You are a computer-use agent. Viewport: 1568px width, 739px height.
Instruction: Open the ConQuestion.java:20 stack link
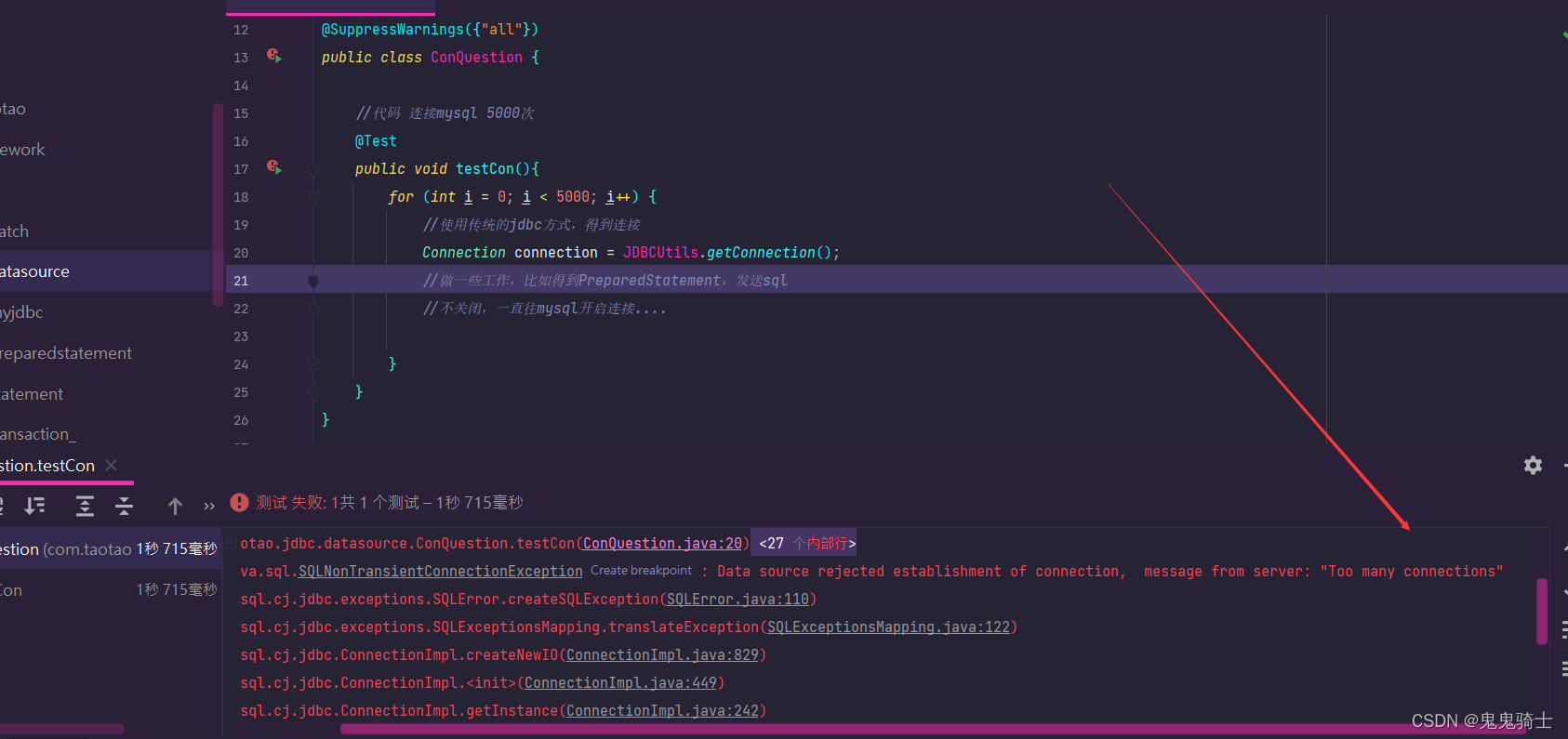[662, 543]
